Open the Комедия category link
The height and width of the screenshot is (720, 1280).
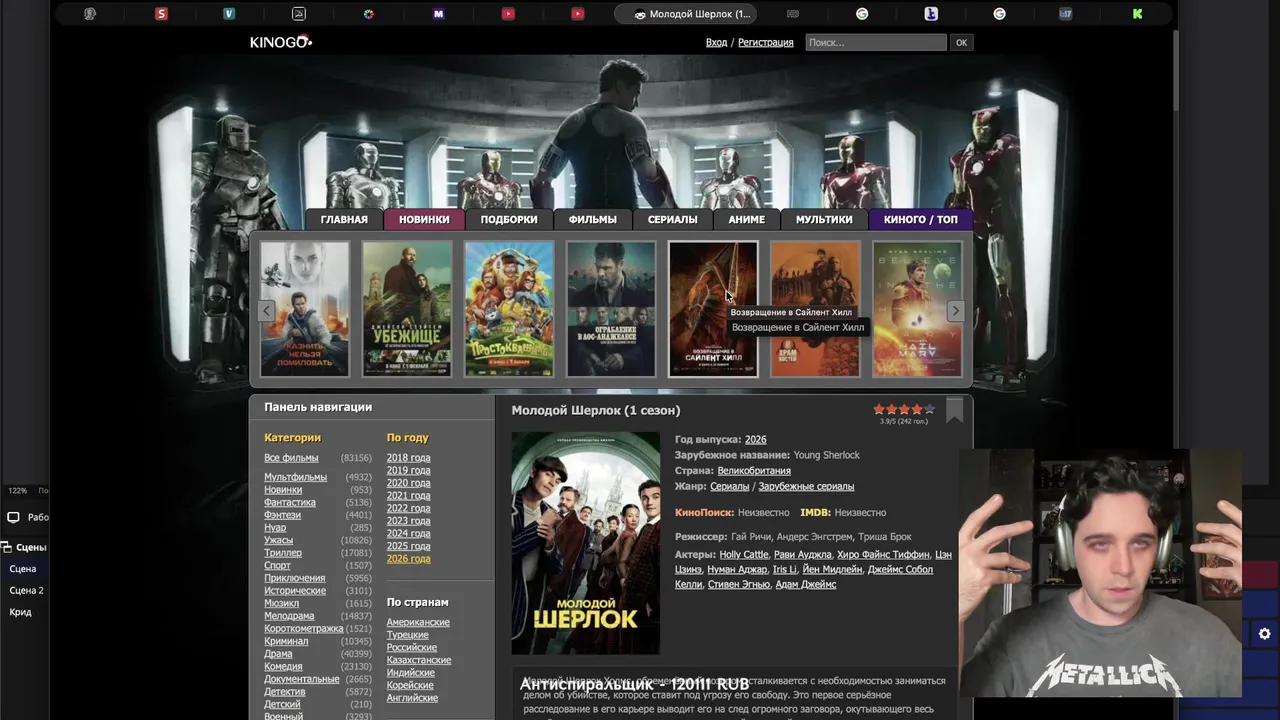pos(283,666)
